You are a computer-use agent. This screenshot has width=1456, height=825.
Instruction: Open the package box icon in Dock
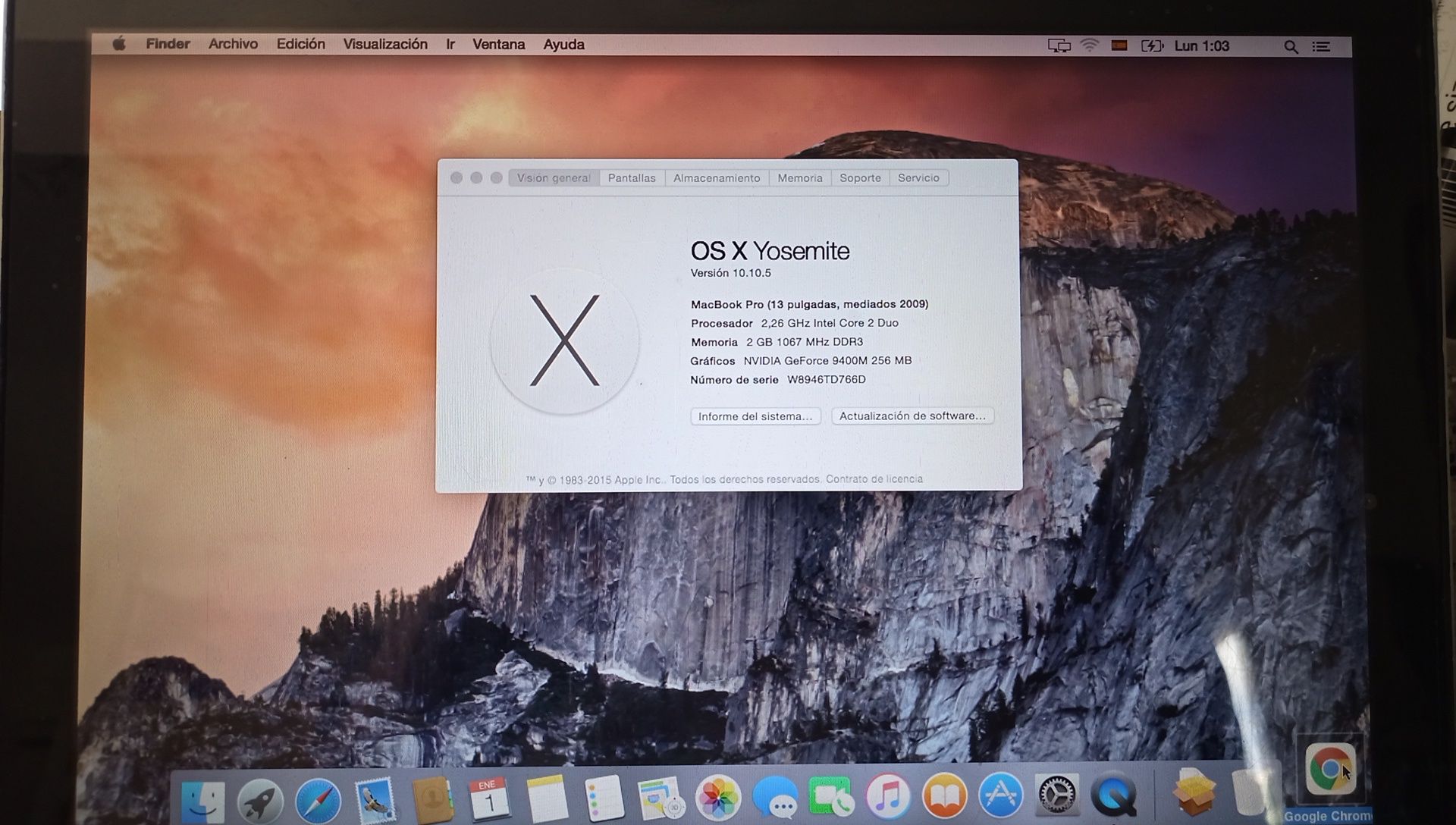coord(1194,792)
